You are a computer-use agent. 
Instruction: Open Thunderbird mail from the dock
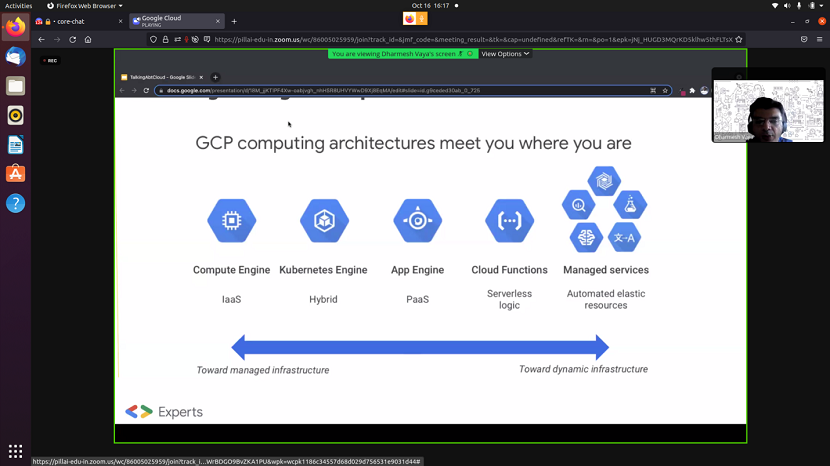[x=15, y=57]
